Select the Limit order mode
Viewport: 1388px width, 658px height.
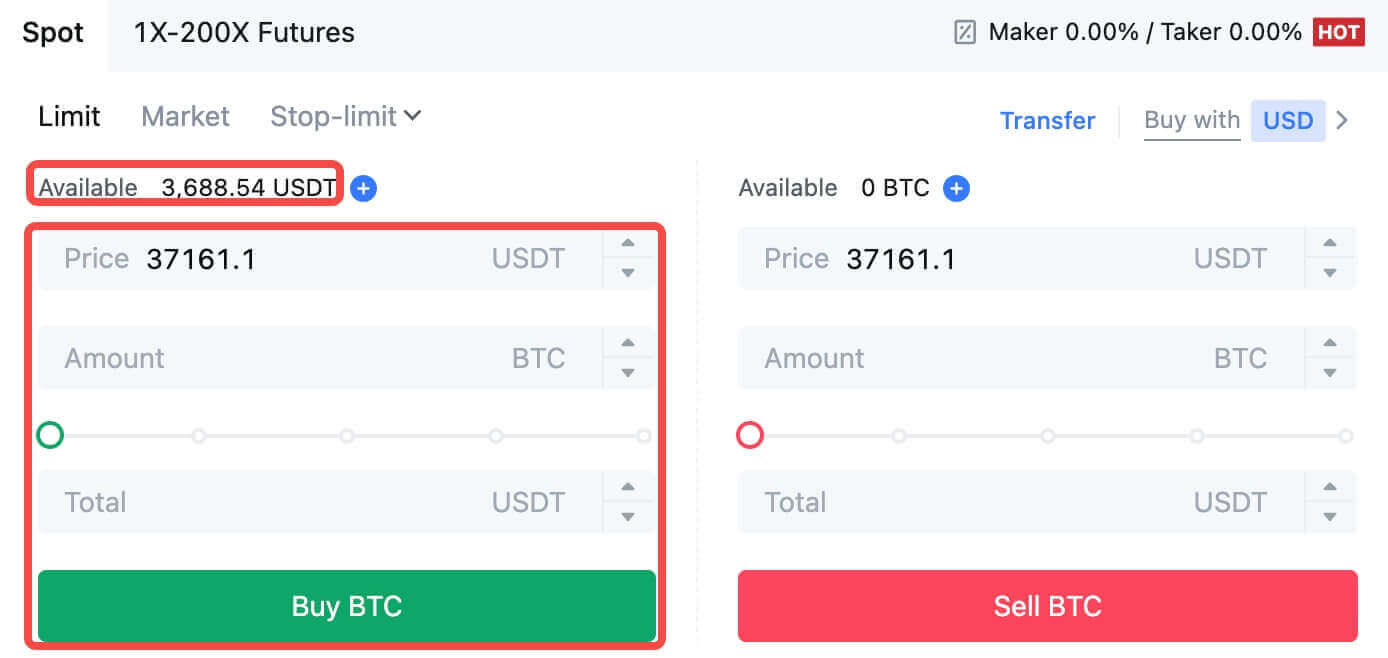point(68,116)
